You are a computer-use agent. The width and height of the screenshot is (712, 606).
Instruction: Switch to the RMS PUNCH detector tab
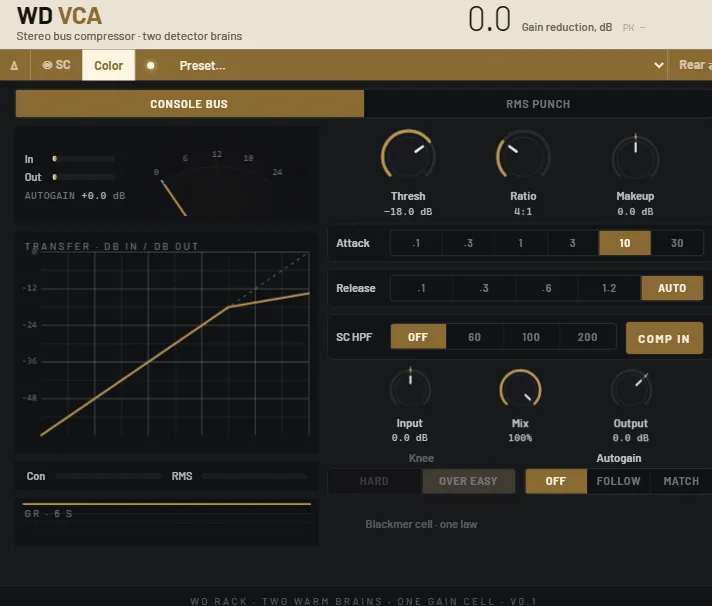[x=538, y=104]
